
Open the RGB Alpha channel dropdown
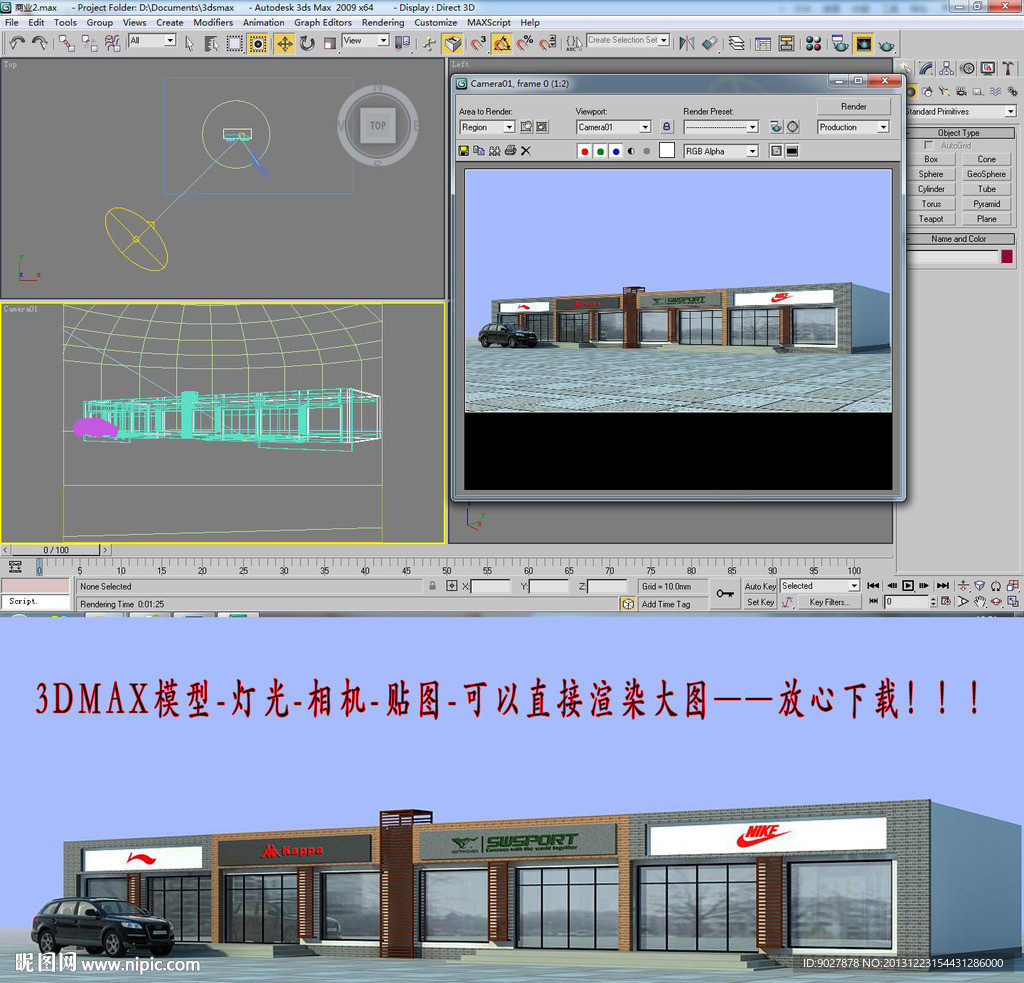[x=721, y=151]
